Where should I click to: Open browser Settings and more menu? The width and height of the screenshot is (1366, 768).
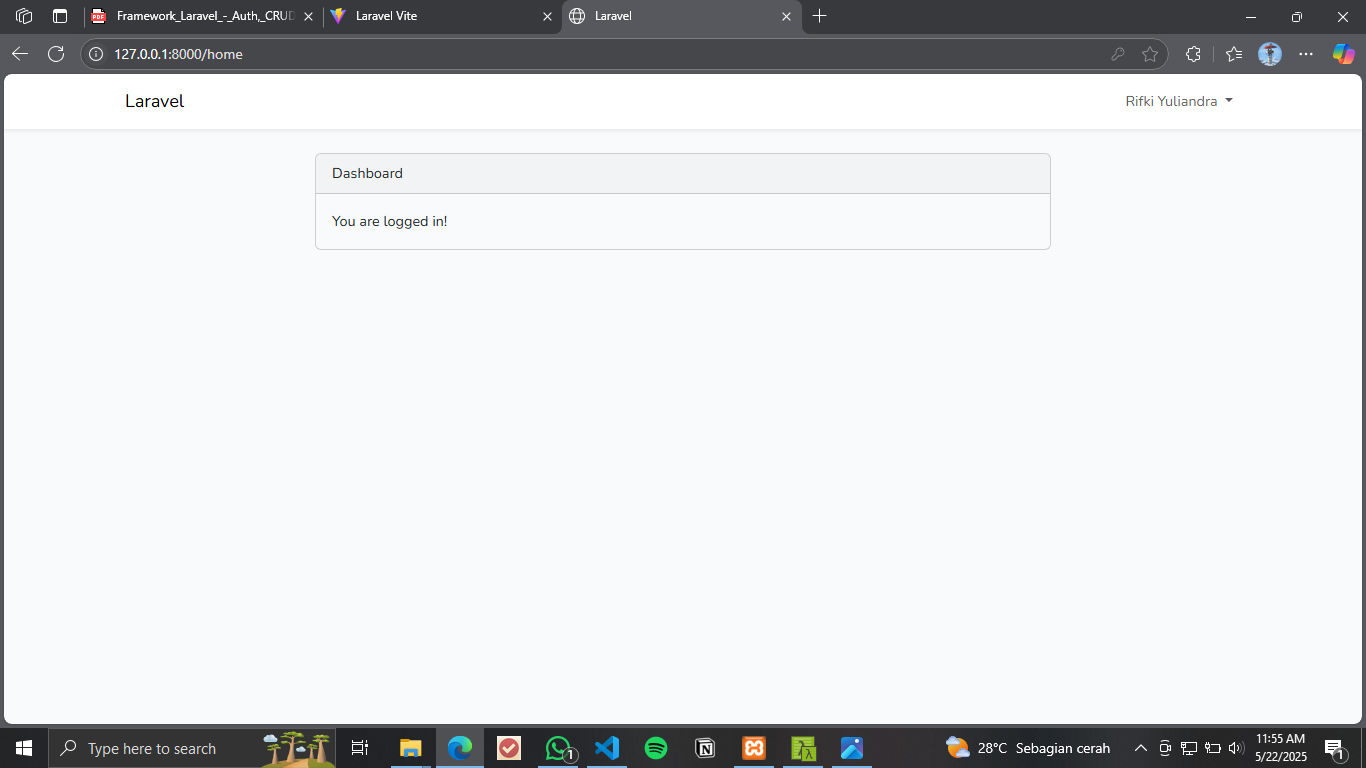point(1306,54)
